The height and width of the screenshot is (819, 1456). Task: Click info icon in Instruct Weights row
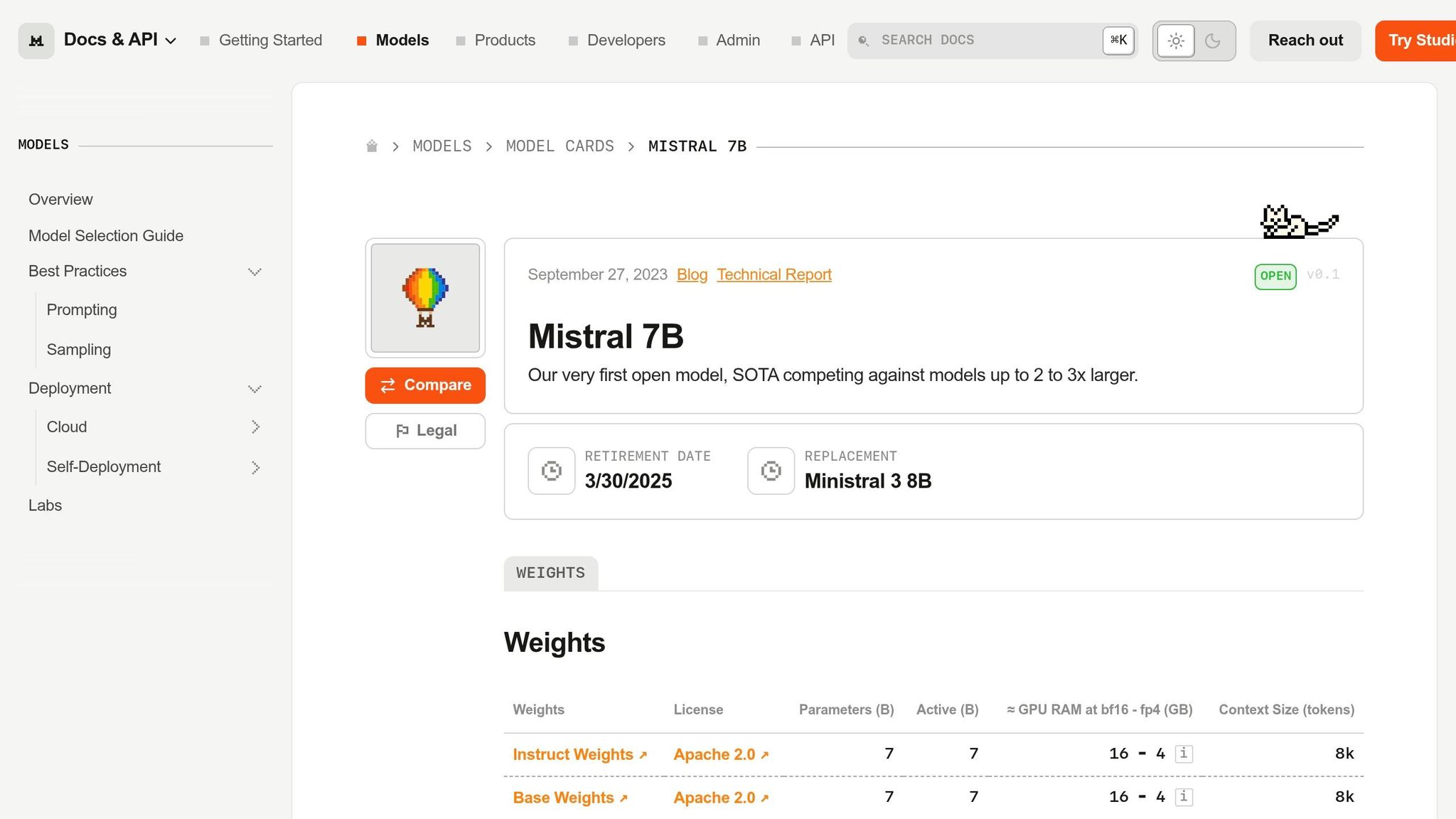(1184, 754)
